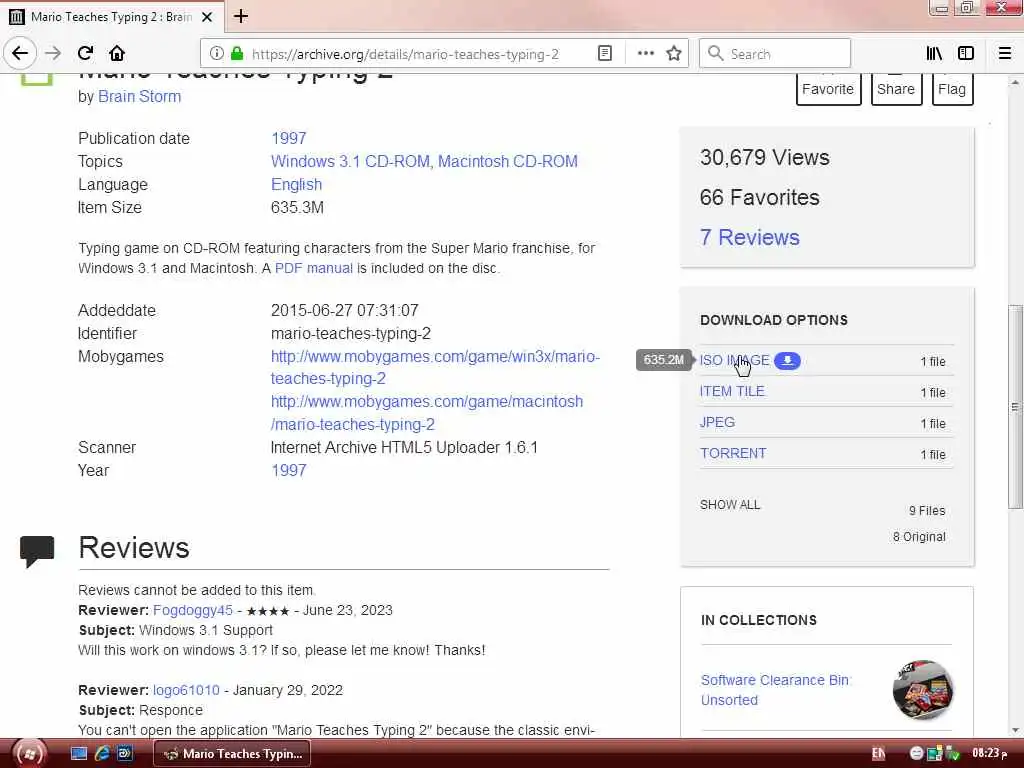Close the Mario Teaches Typing 2 tab

tap(207, 17)
